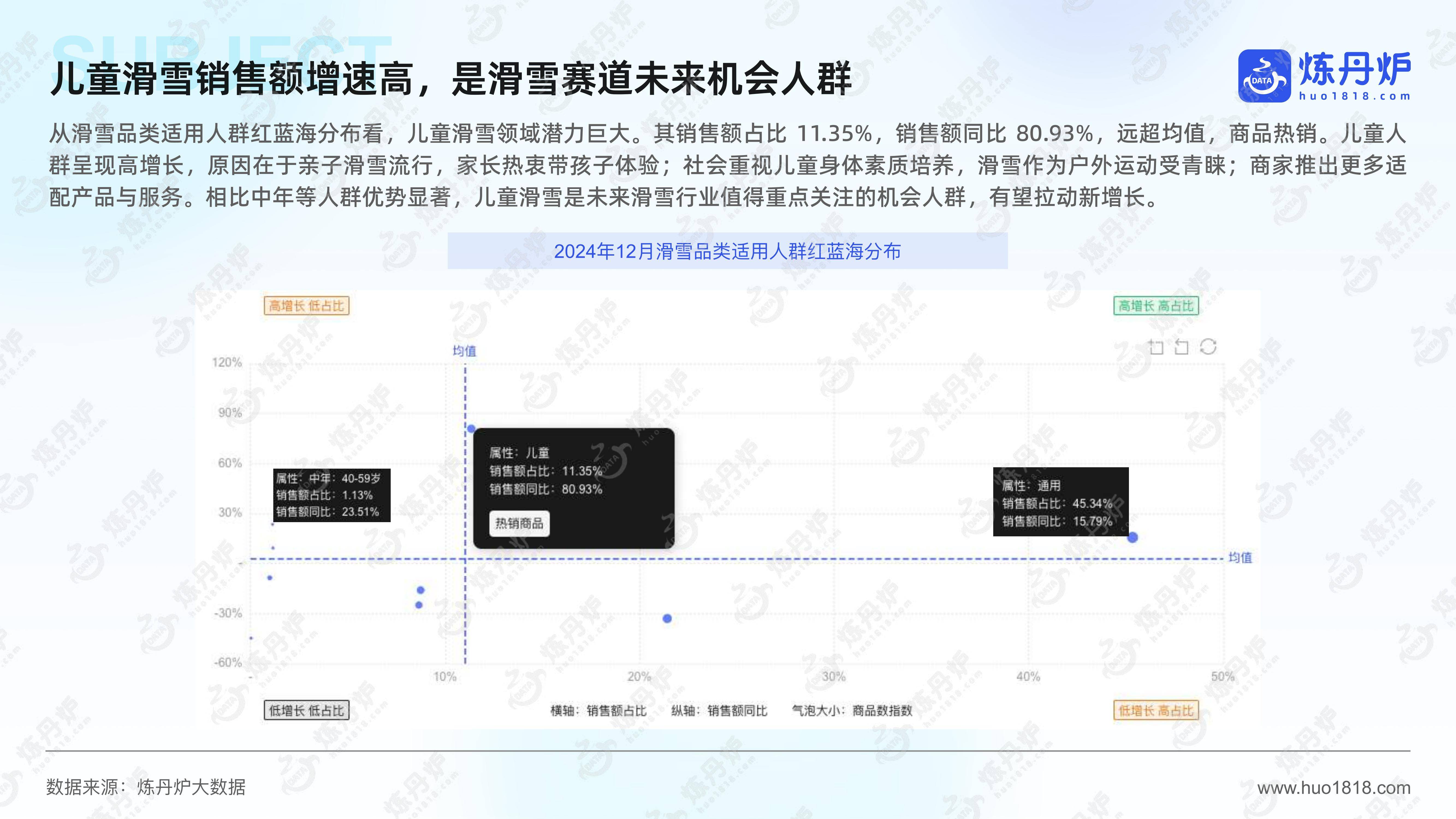
Task: Click 数据来源：炼丹炉大数据 footer text
Action: click(146, 787)
